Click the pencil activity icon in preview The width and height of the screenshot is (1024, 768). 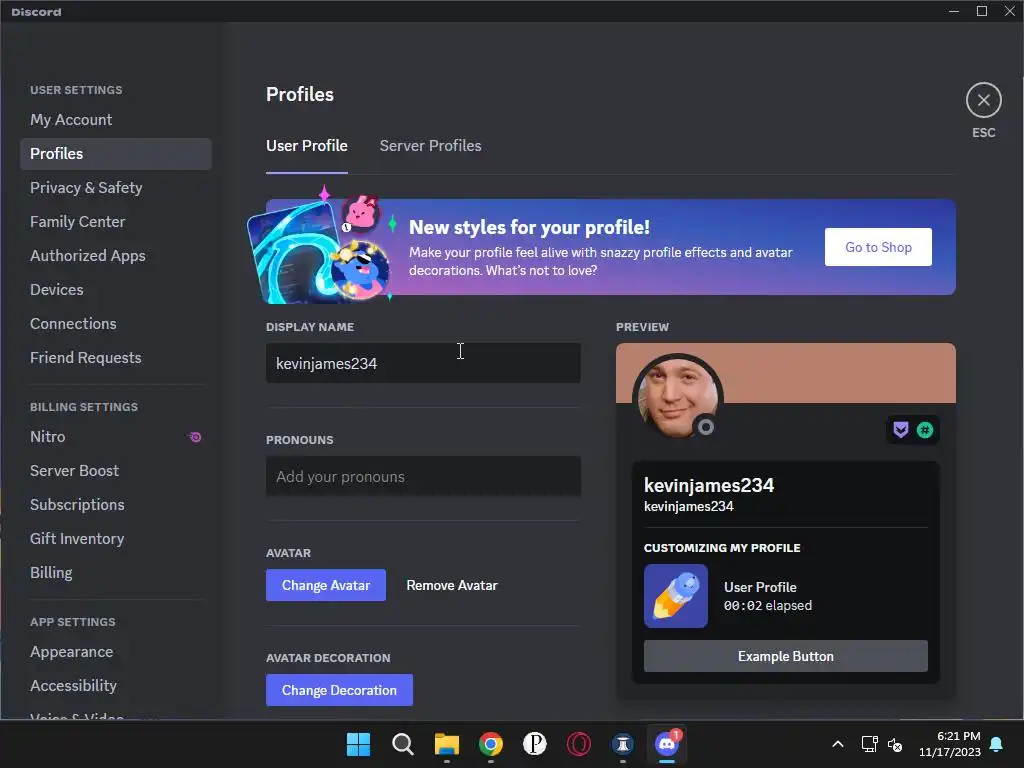coord(676,596)
